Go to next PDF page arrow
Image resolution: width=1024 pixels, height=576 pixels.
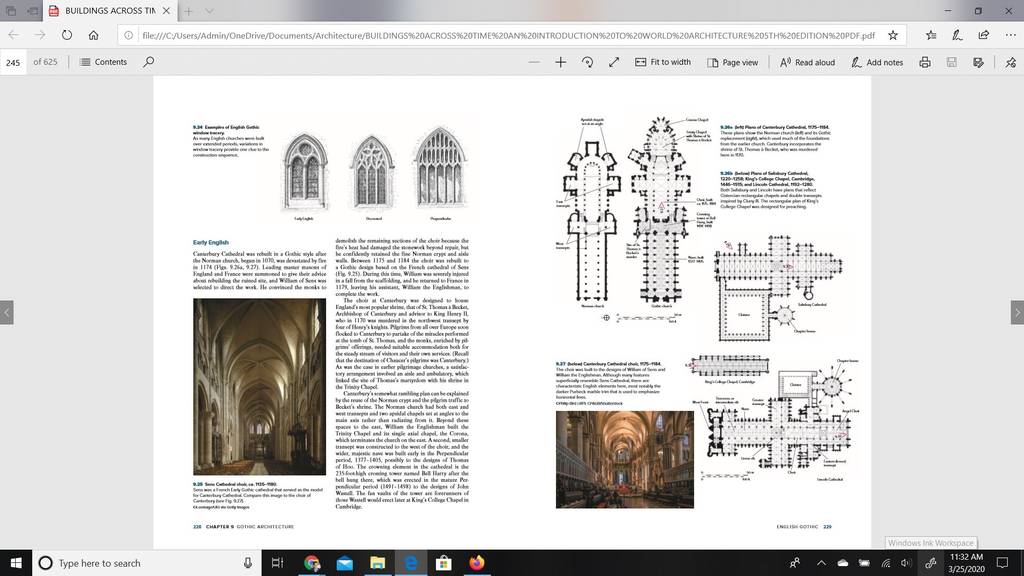click(x=1017, y=312)
